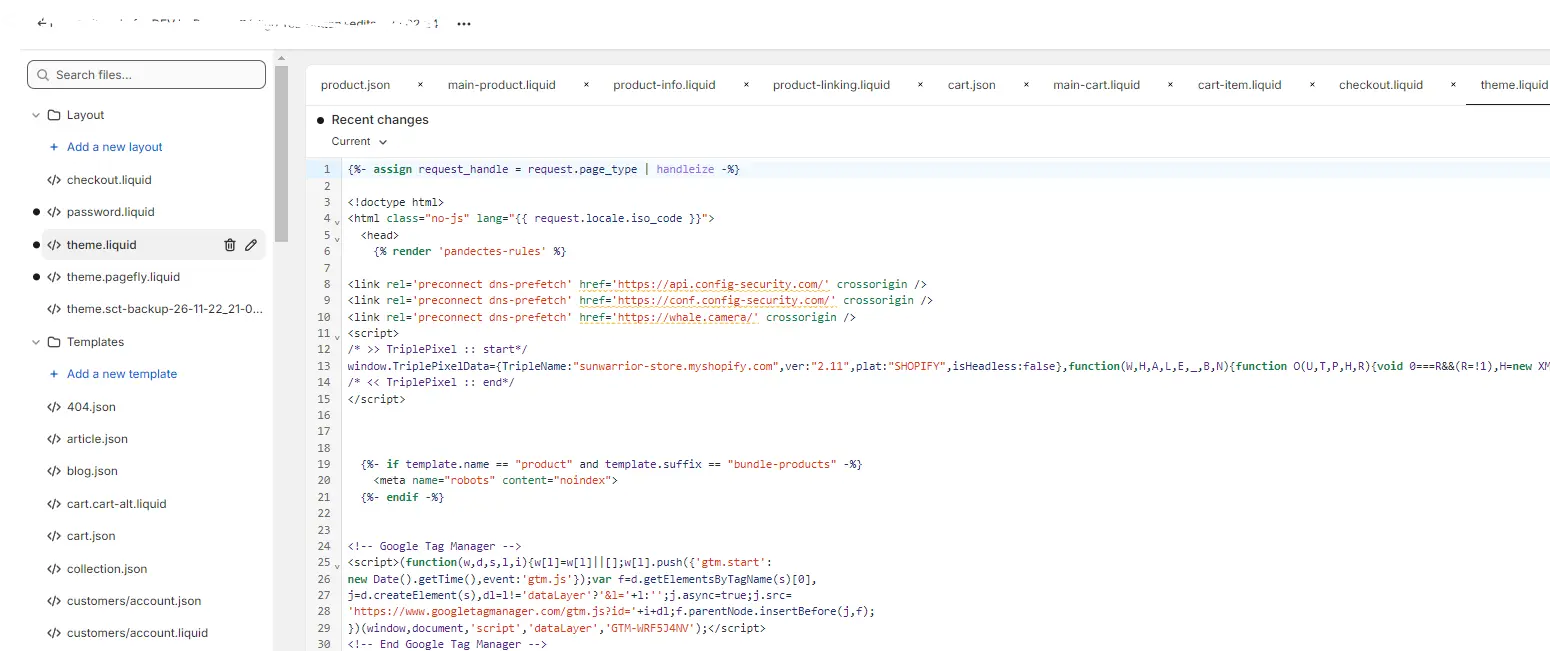Open theme.sct-backup file in the sidebar
Screen dimensions: 1550x651
click(x=165, y=309)
